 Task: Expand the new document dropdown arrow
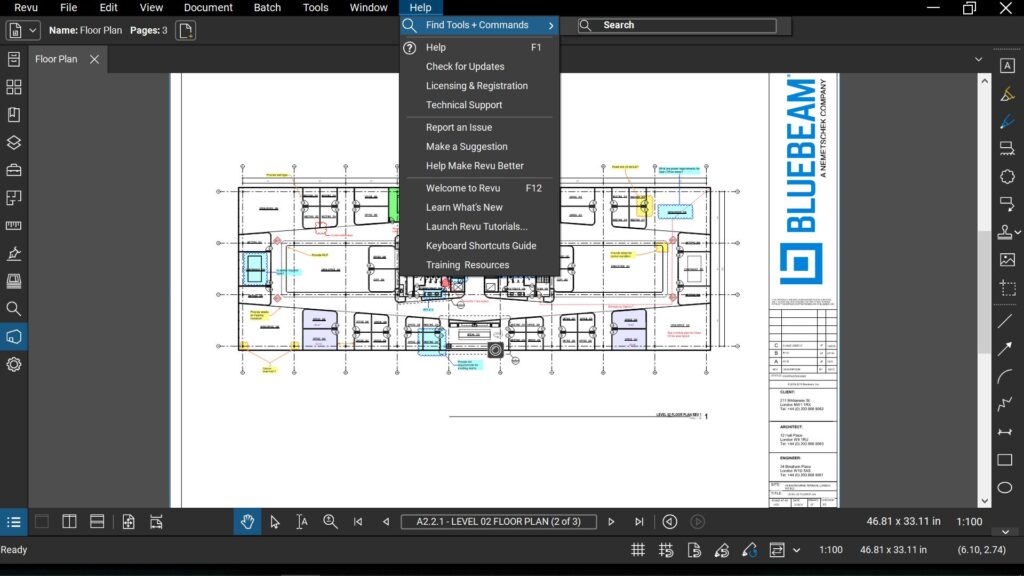(x=33, y=30)
